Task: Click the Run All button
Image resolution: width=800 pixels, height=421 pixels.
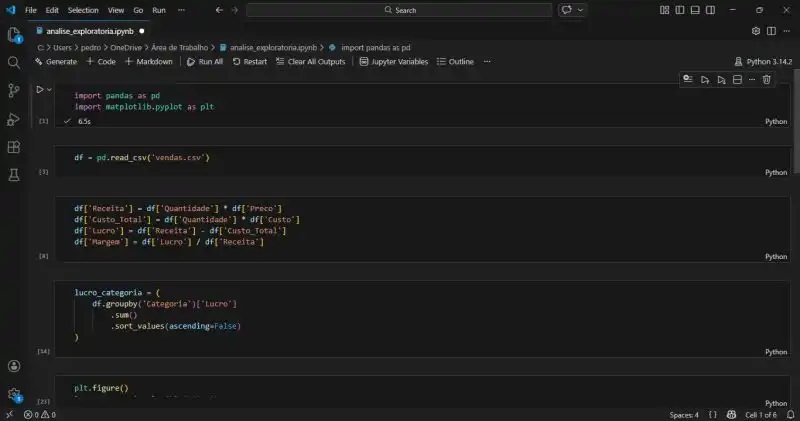Action: (205, 61)
